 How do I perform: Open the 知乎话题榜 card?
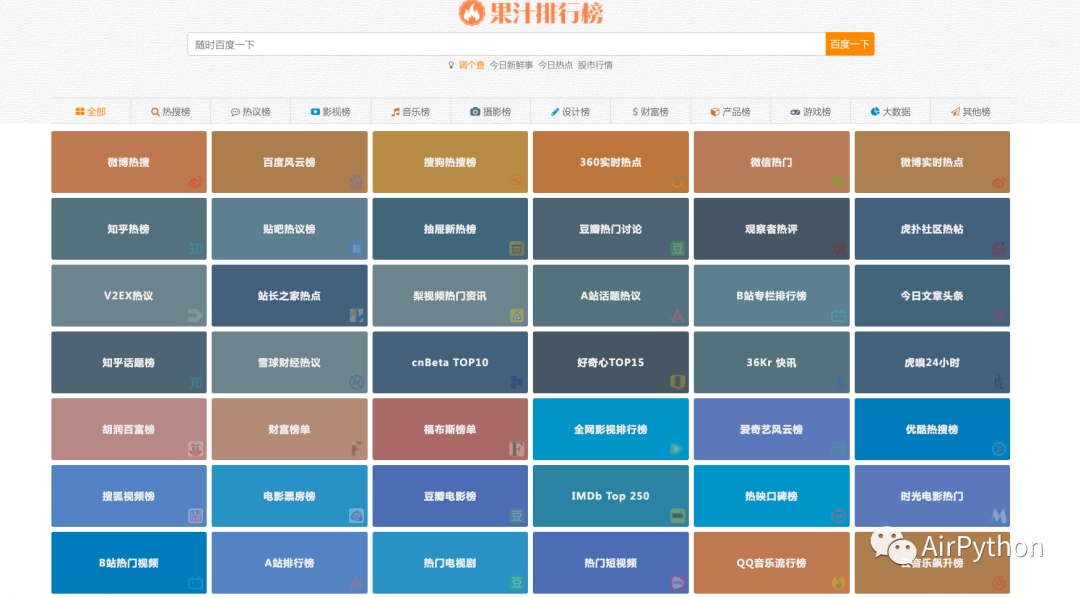[x=129, y=362]
